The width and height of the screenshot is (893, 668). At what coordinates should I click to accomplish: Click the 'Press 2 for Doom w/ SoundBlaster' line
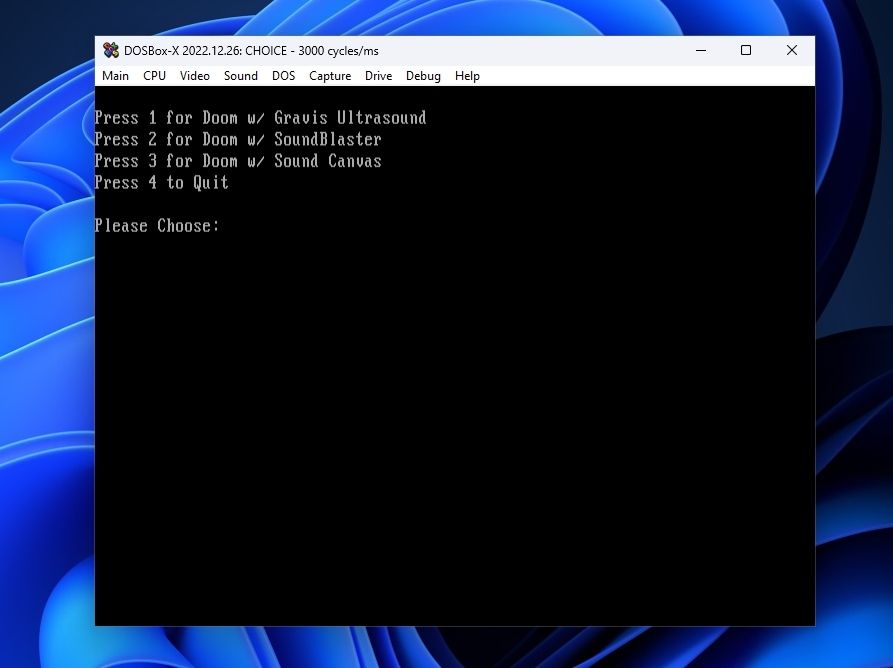(x=238, y=140)
